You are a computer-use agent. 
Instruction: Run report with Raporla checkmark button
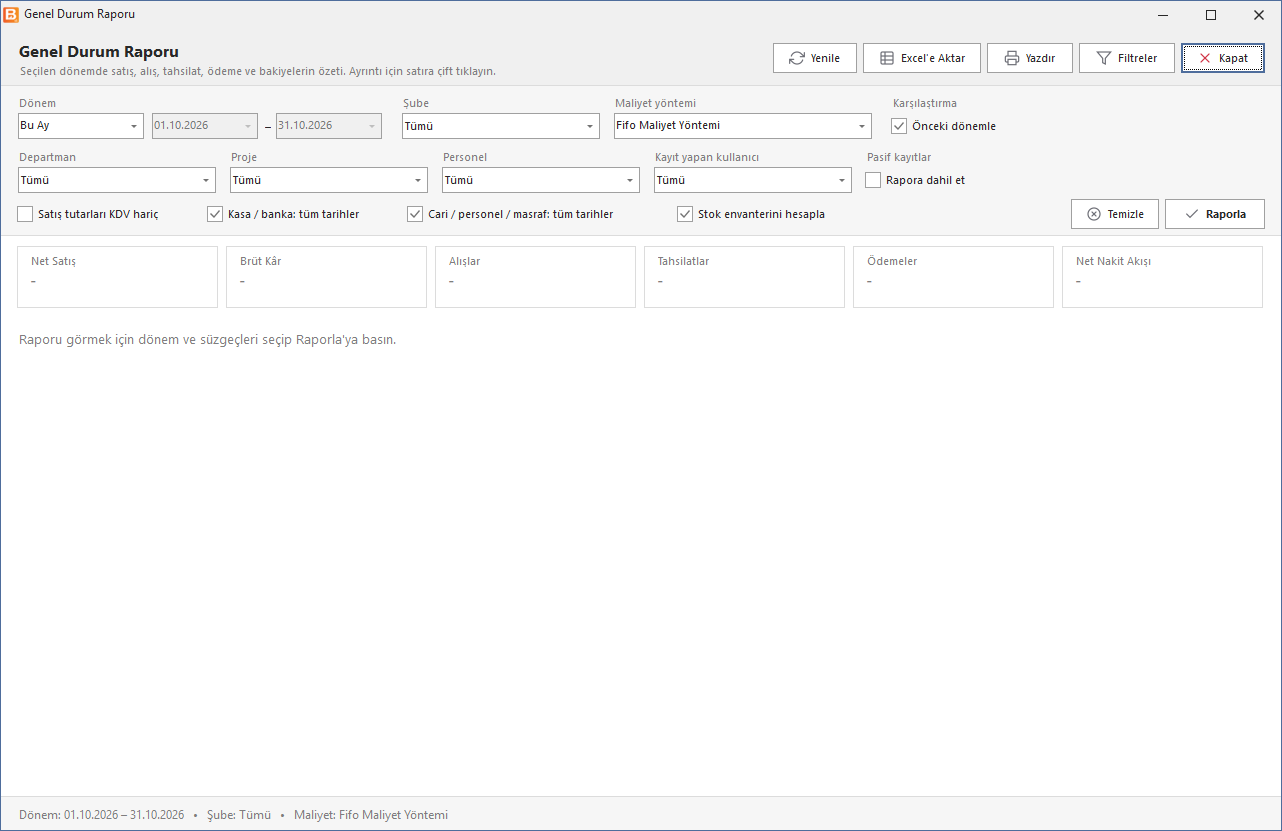(1215, 214)
